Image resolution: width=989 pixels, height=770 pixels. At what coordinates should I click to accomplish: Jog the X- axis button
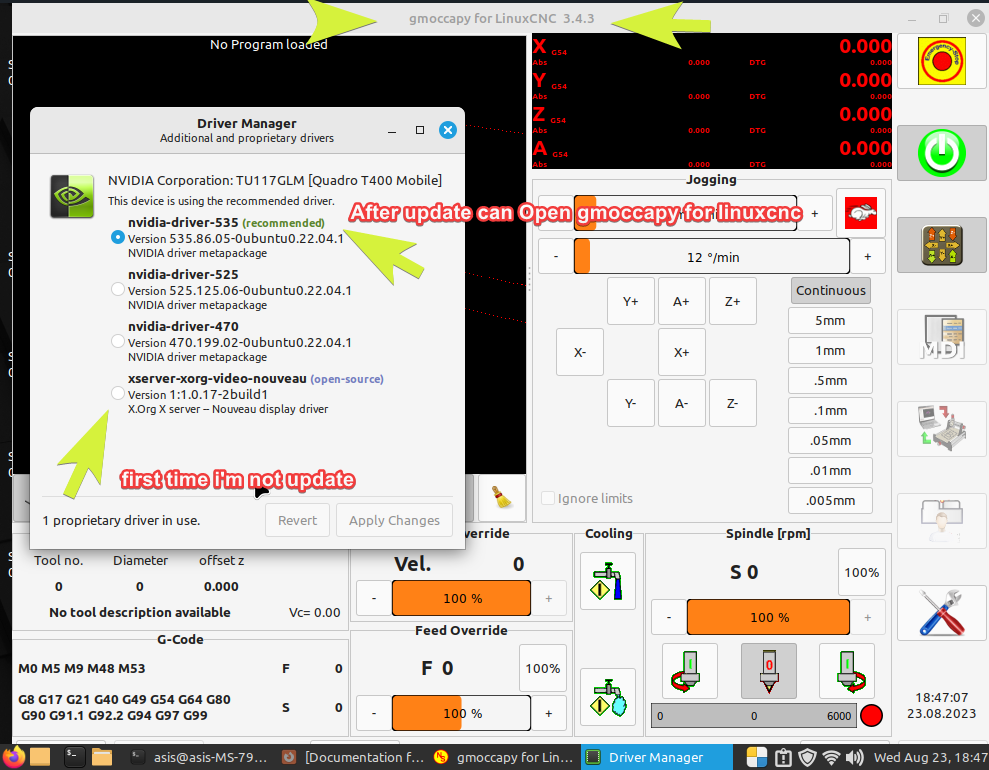[580, 353]
